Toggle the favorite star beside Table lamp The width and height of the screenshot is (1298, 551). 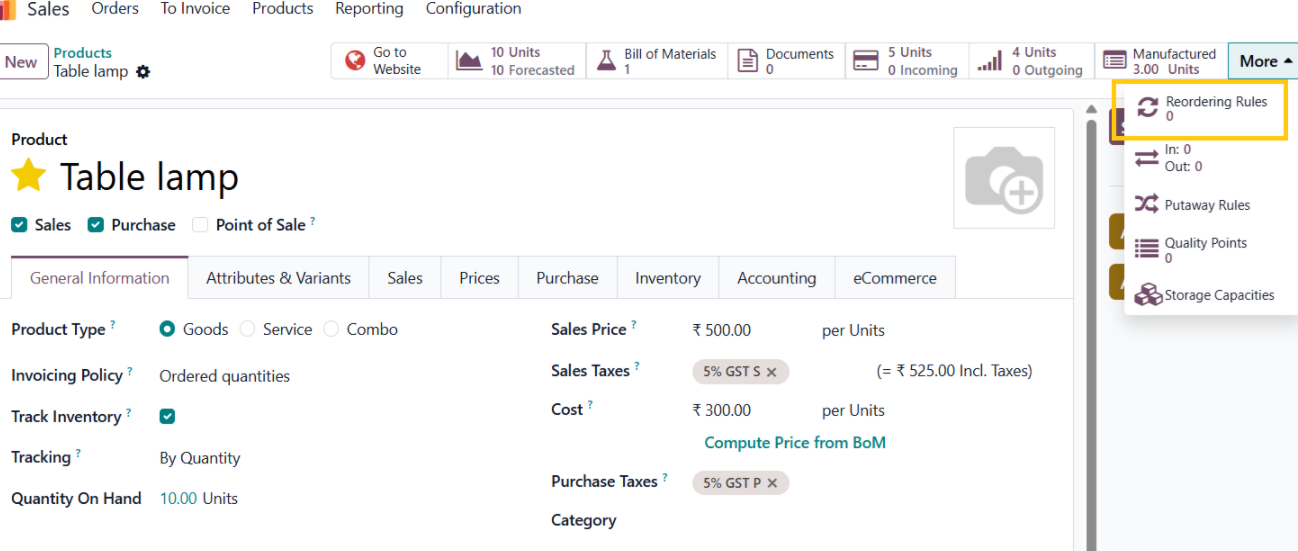click(x=29, y=177)
